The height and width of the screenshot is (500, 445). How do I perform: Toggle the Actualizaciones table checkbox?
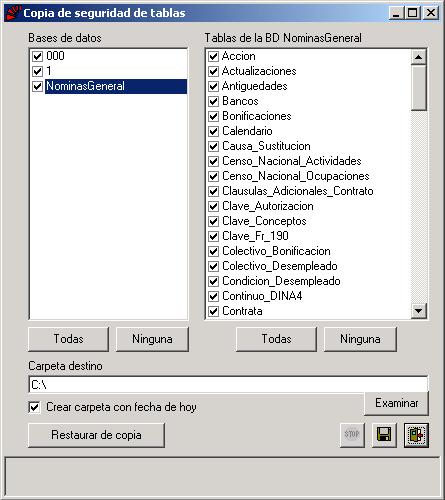(x=213, y=71)
